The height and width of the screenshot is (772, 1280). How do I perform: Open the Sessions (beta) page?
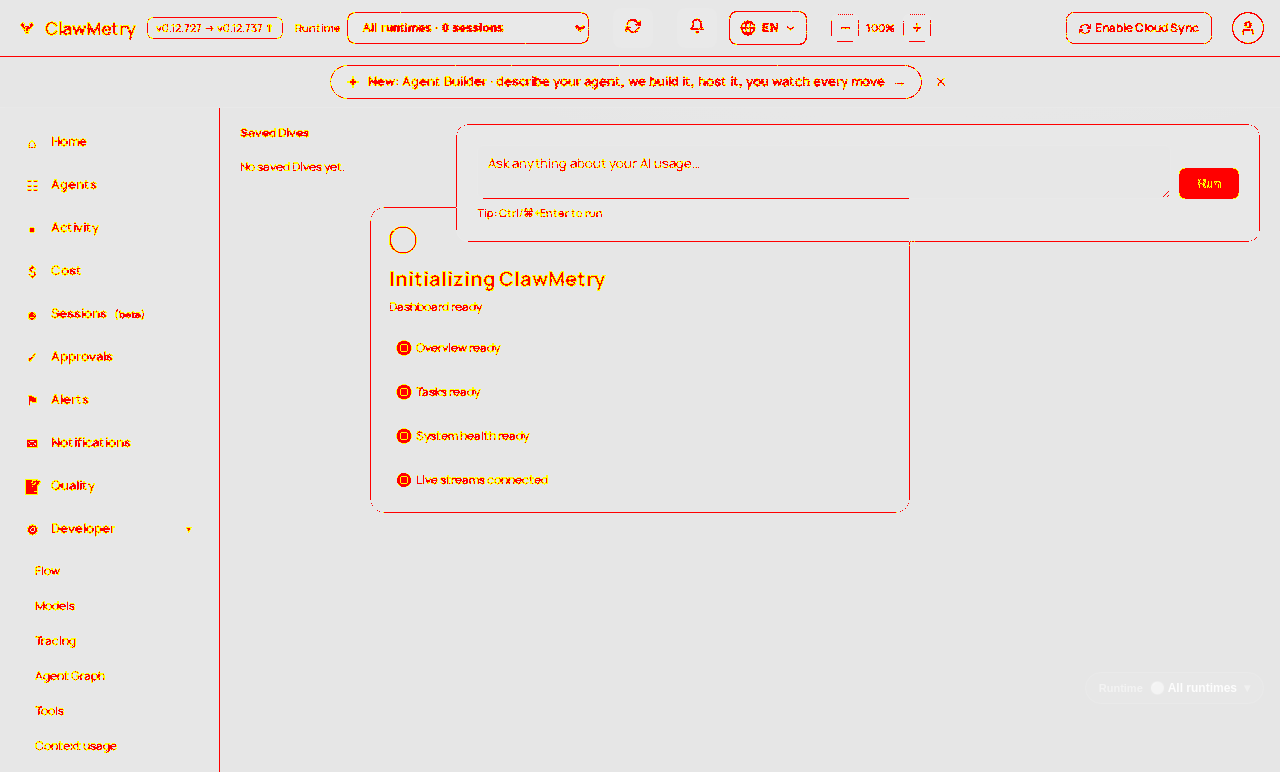point(110,315)
